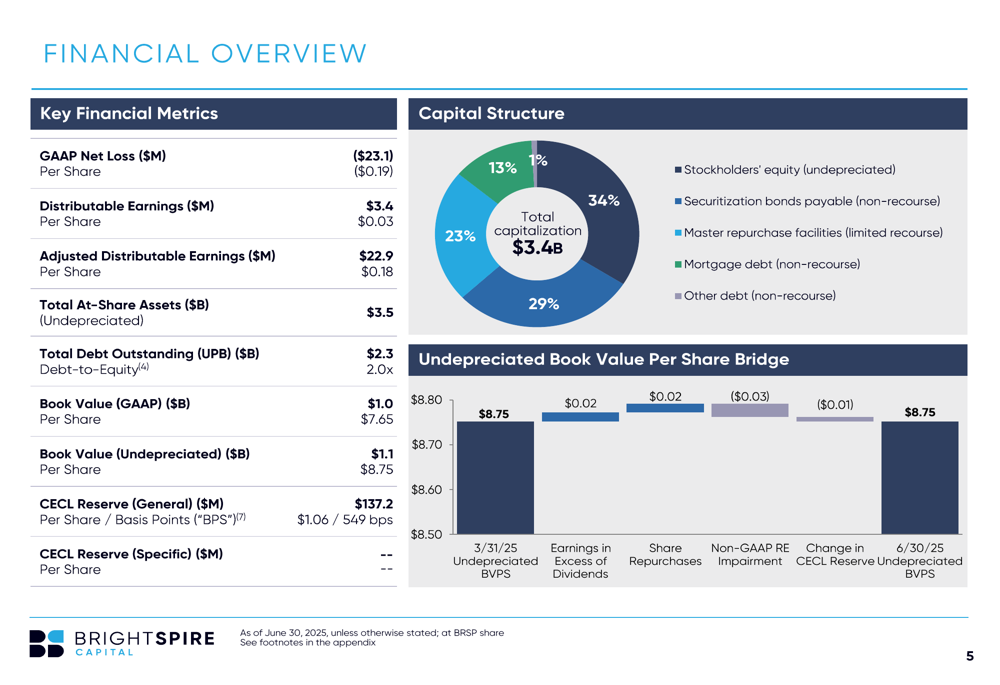Click the Capital Structure section header

coord(688,114)
